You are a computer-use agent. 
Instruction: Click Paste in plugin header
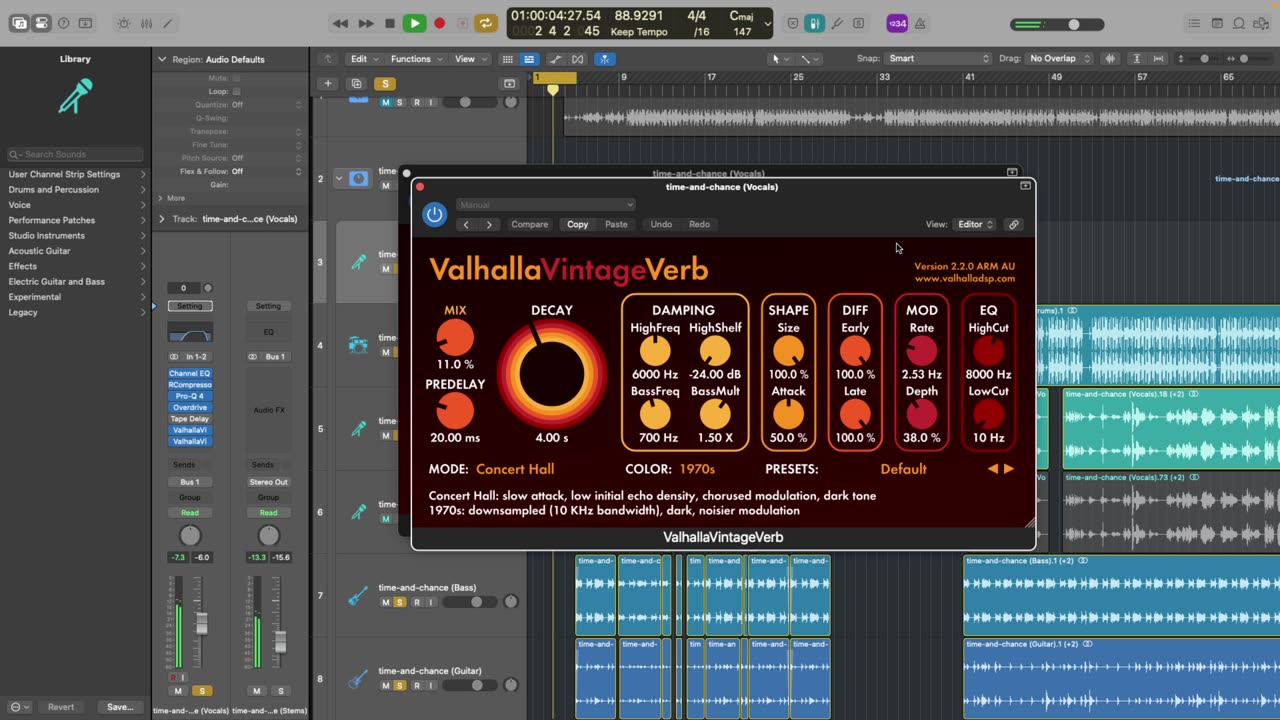point(616,225)
